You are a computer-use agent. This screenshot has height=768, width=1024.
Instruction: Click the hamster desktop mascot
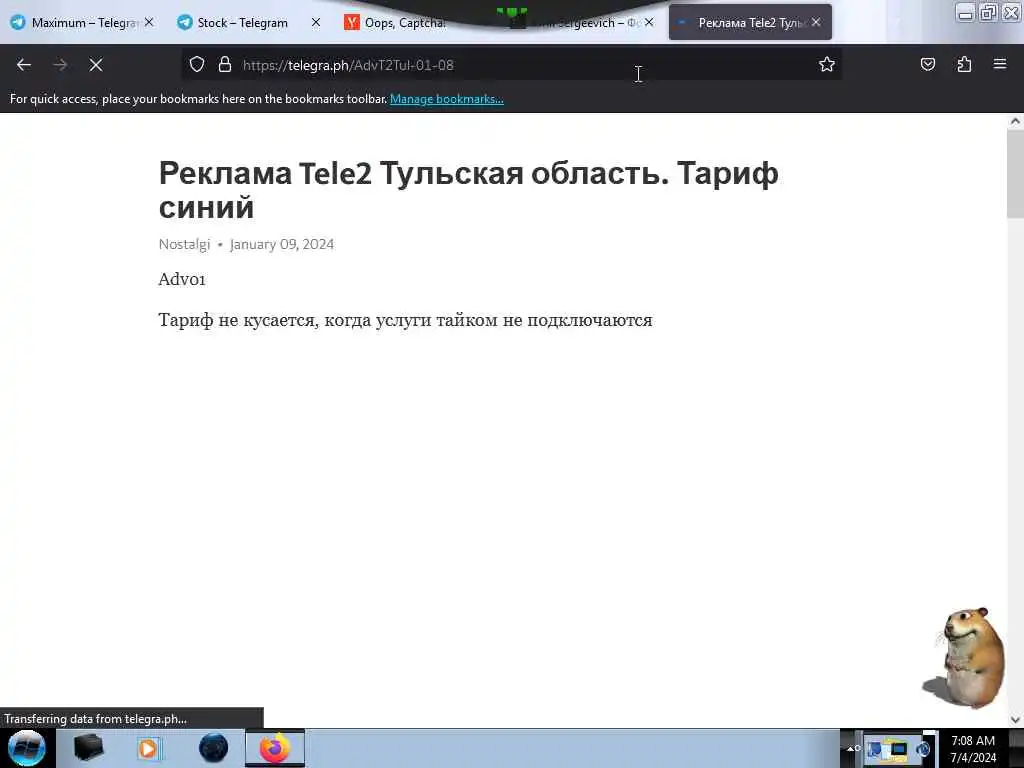966,658
